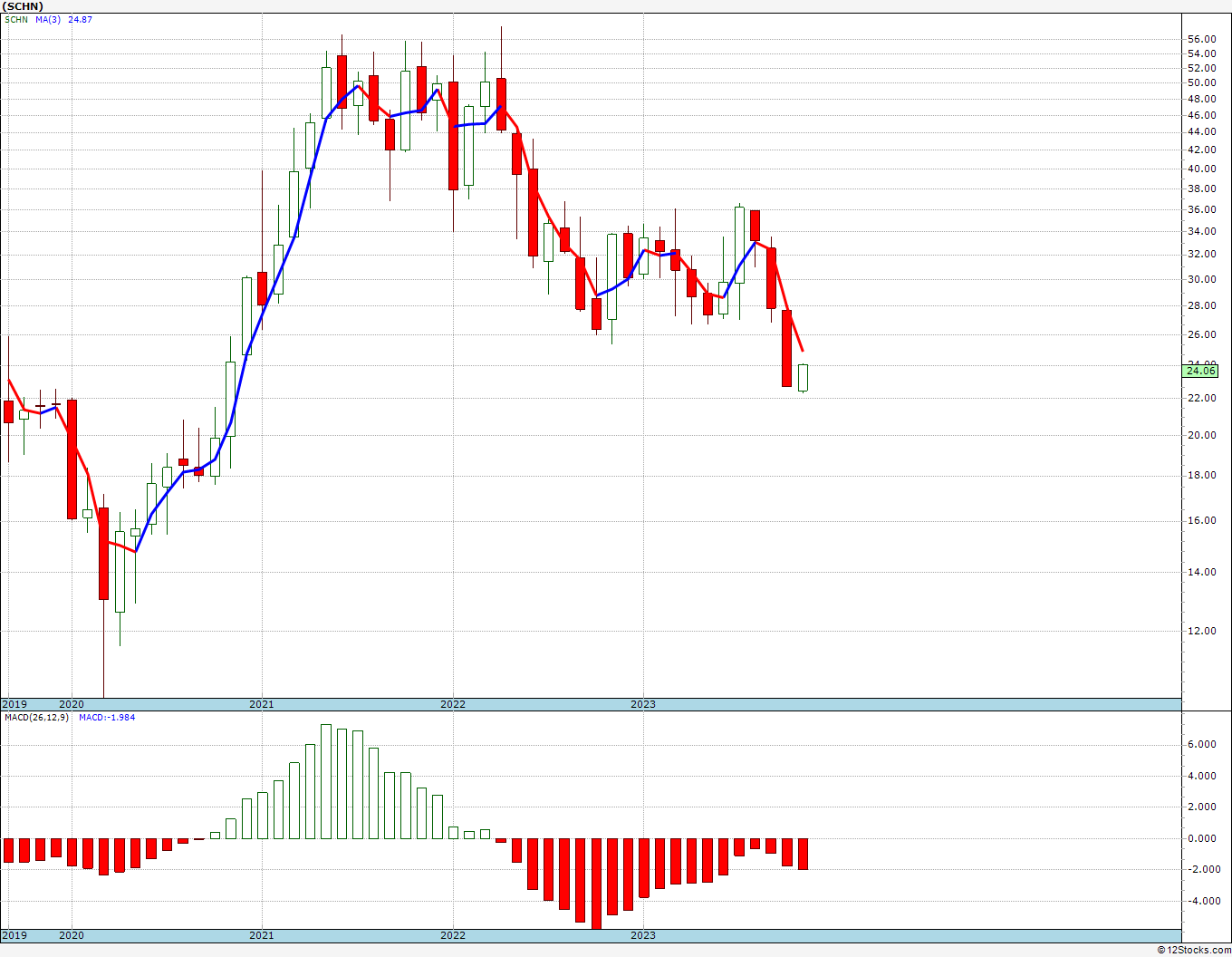This screenshot has height=957, width=1232.
Task: Click the SCHN ticker title at top
Action: click(23, 6)
